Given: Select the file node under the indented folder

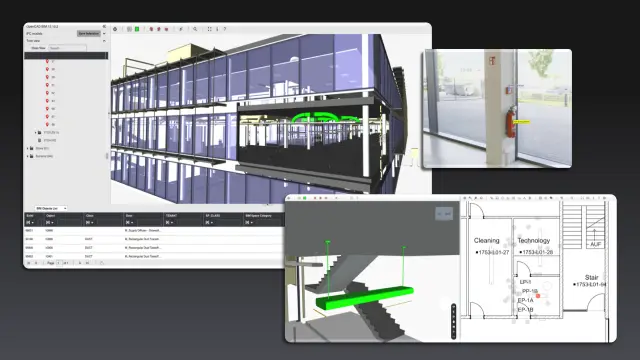Looking at the screenshot, I should coord(47,140).
